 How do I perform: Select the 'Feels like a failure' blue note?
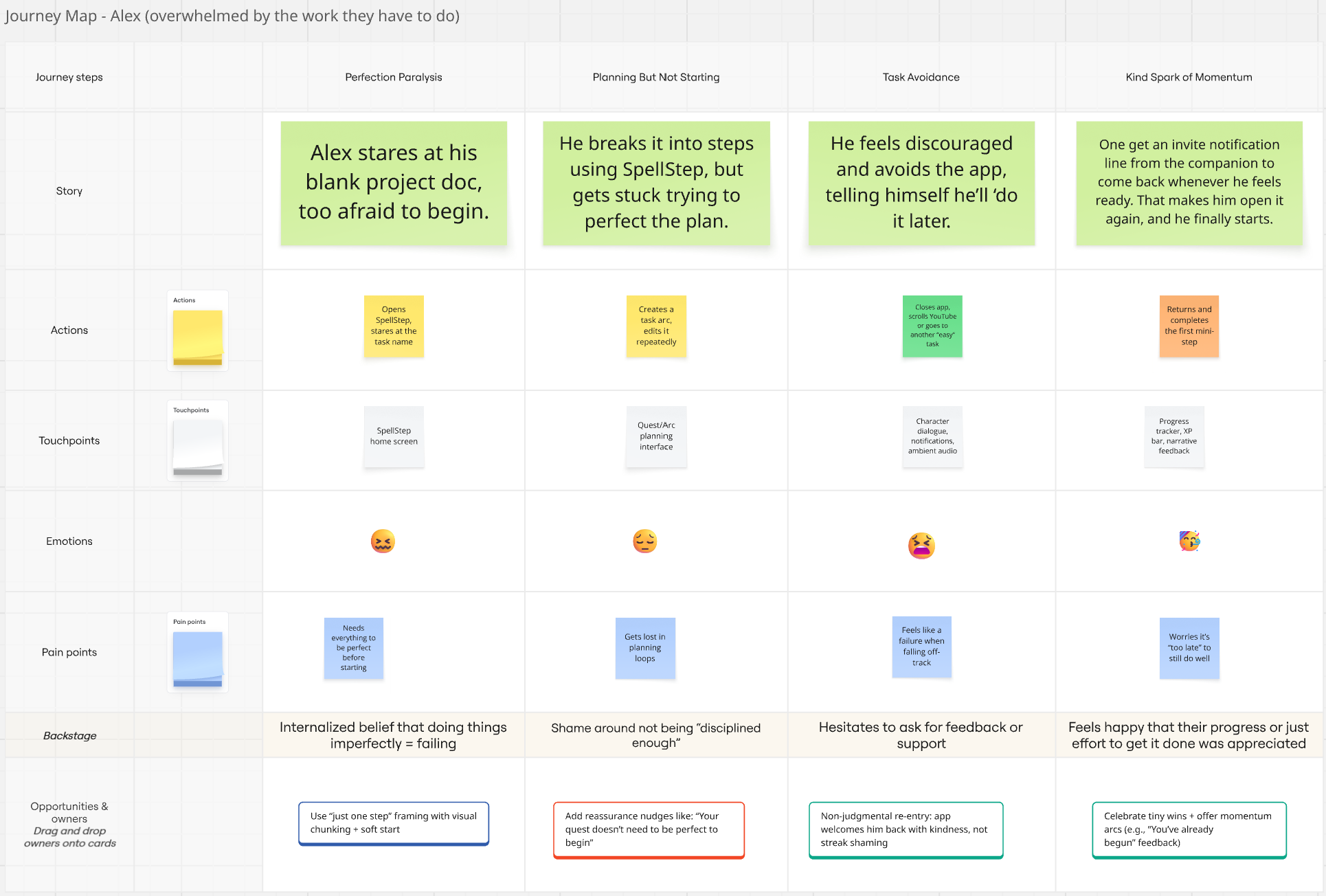[x=922, y=647]
